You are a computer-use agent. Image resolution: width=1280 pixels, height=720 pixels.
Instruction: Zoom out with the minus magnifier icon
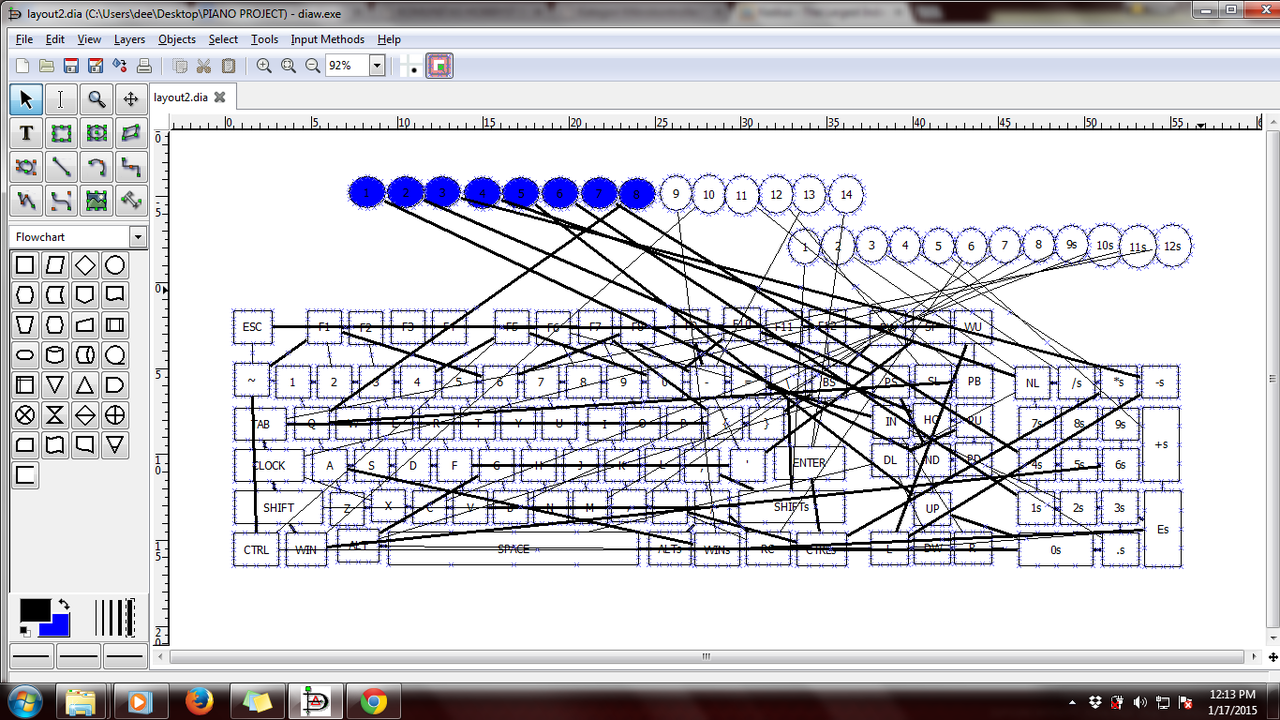(313, 66)
